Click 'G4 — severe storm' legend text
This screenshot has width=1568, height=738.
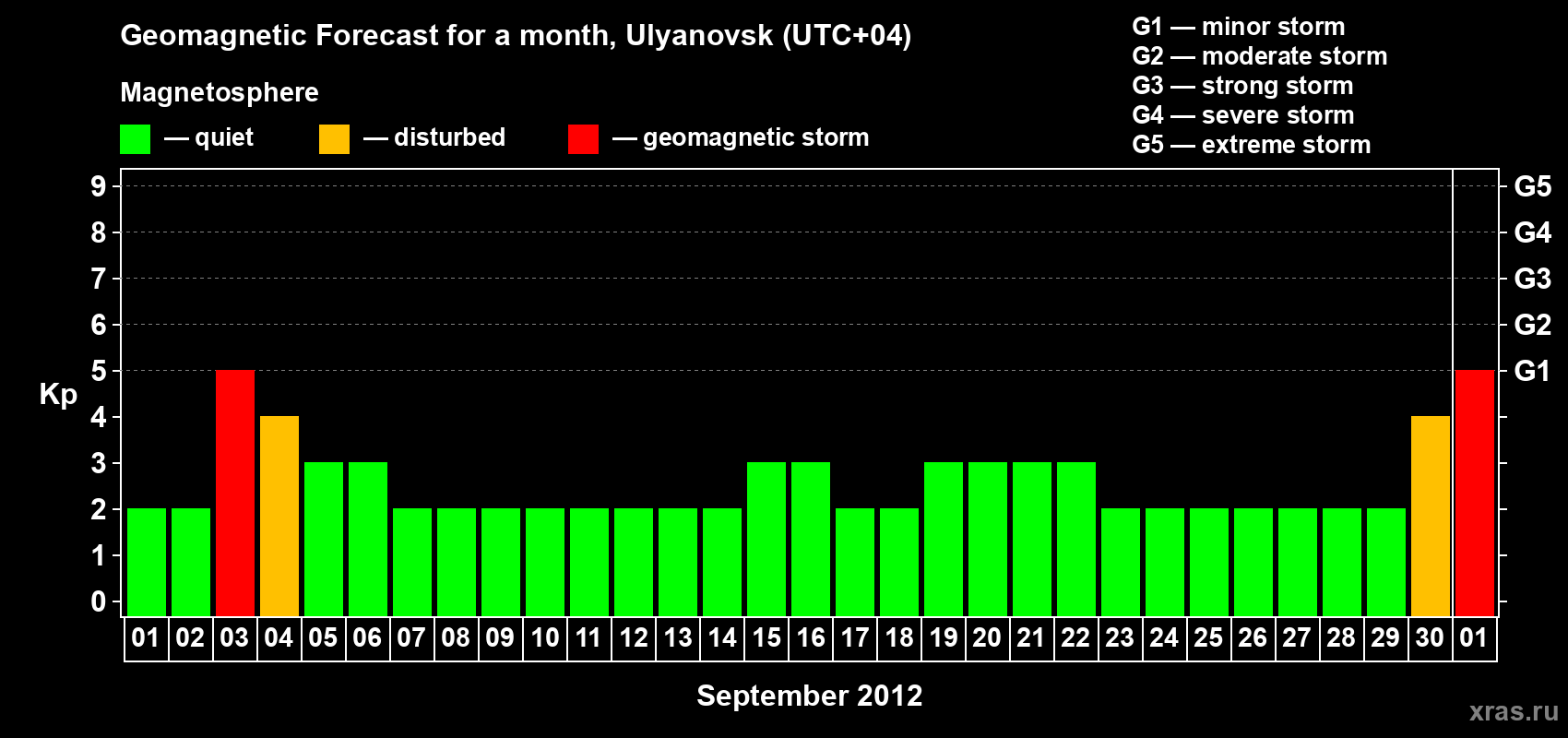[x=1243, y=115]
